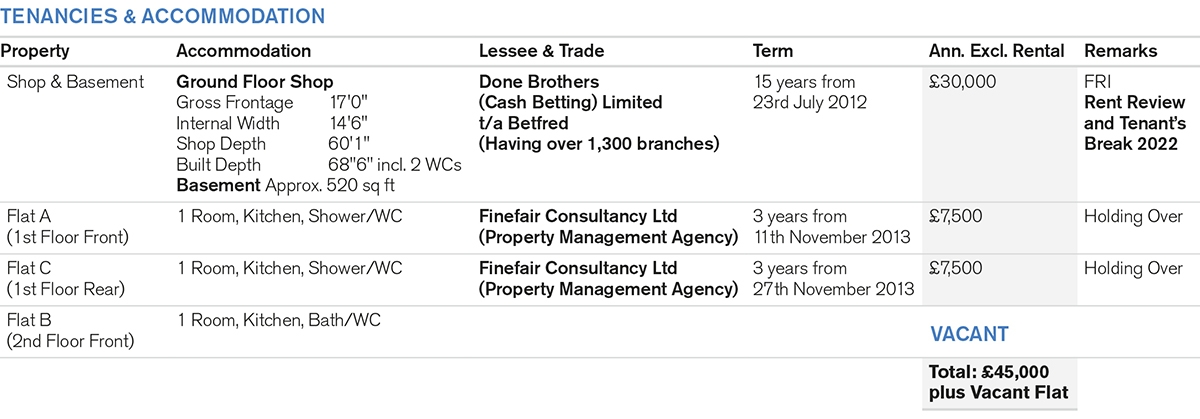
Task: Select the Lessee & Trade column header
Action: tap(541, 51)
